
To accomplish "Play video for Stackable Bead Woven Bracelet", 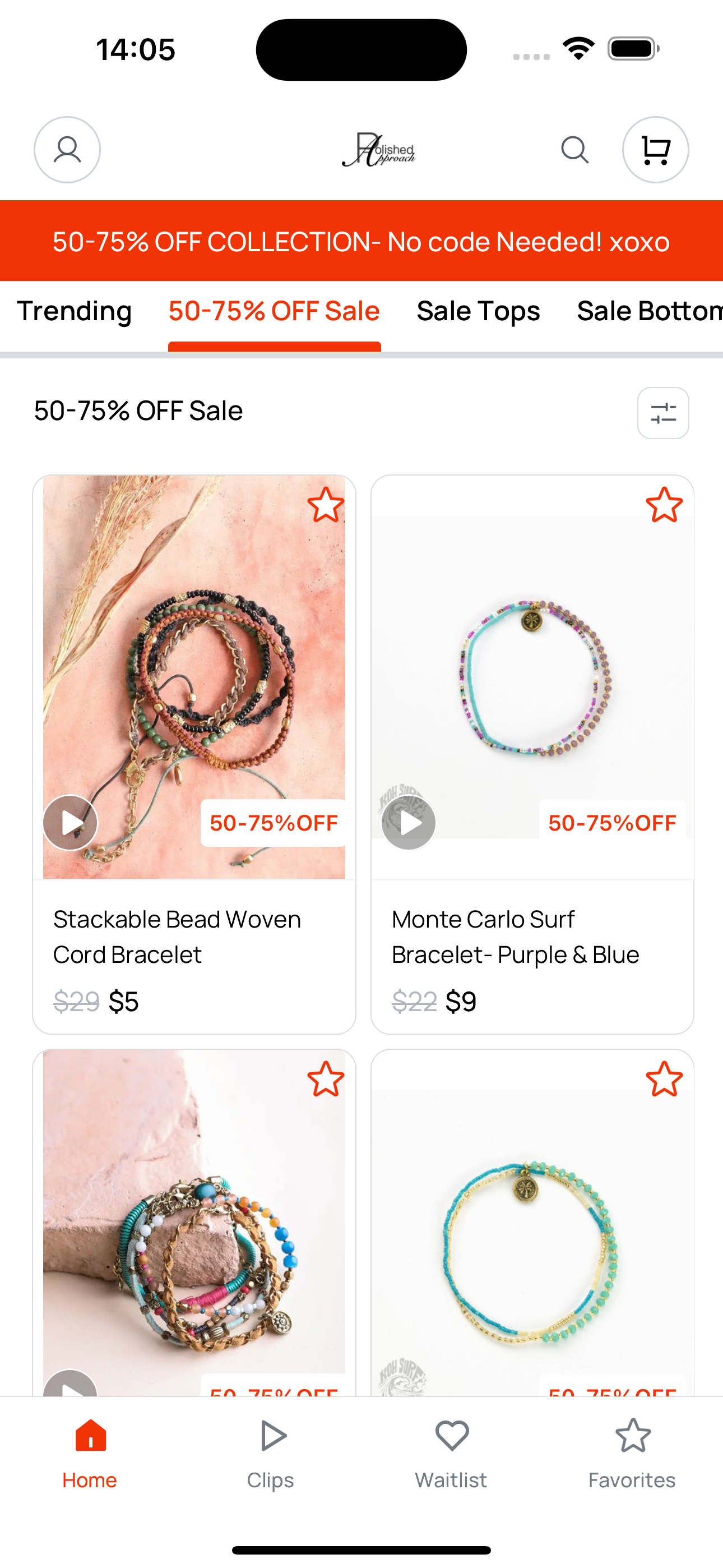I will [x=71, y=823].
